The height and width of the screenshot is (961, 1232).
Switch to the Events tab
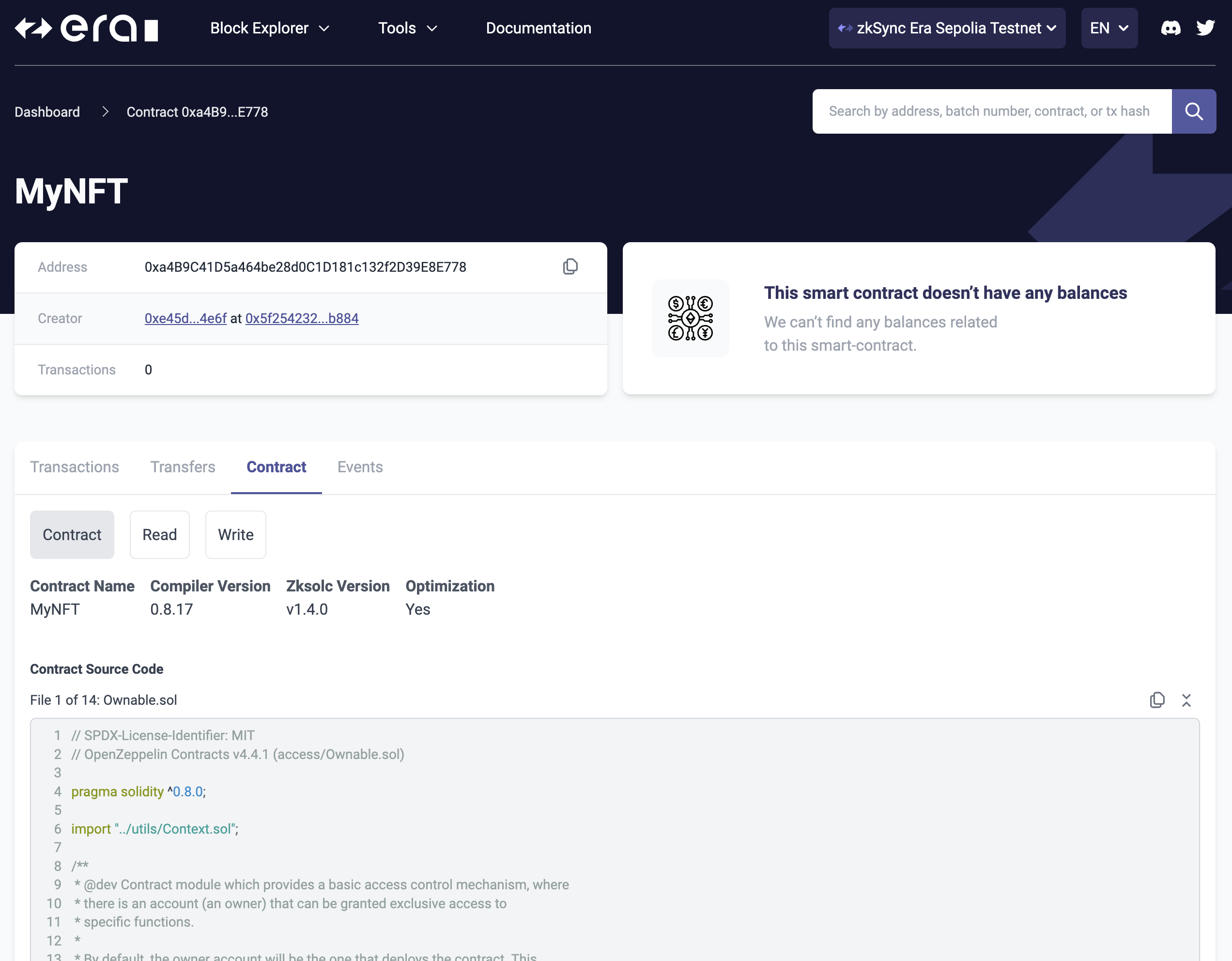click(x=360, y=467)
